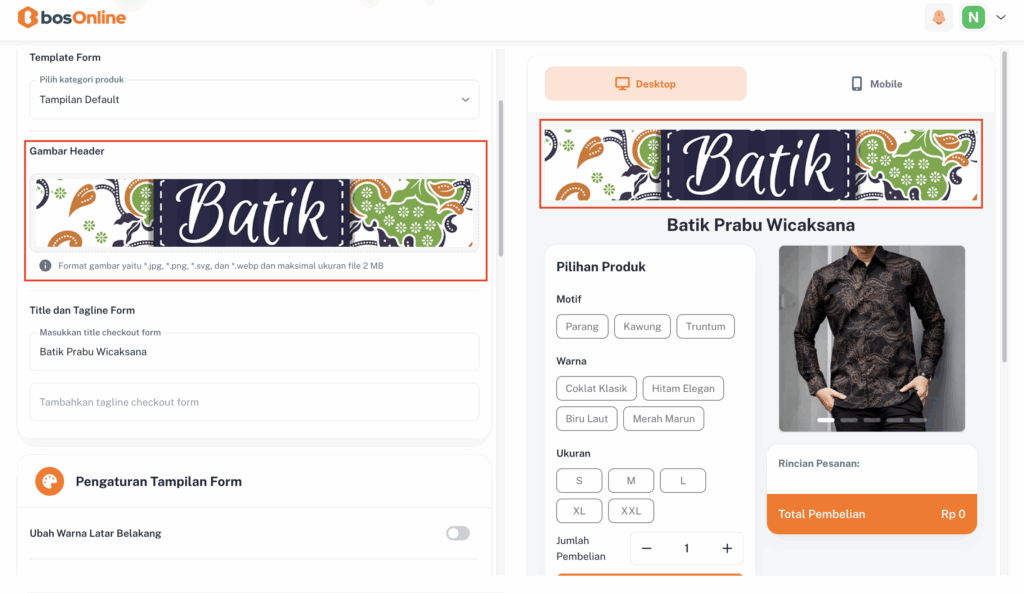Switch to the Desktop preview tab
This screenshot has height=593, width=1024.
pos(645,84)
